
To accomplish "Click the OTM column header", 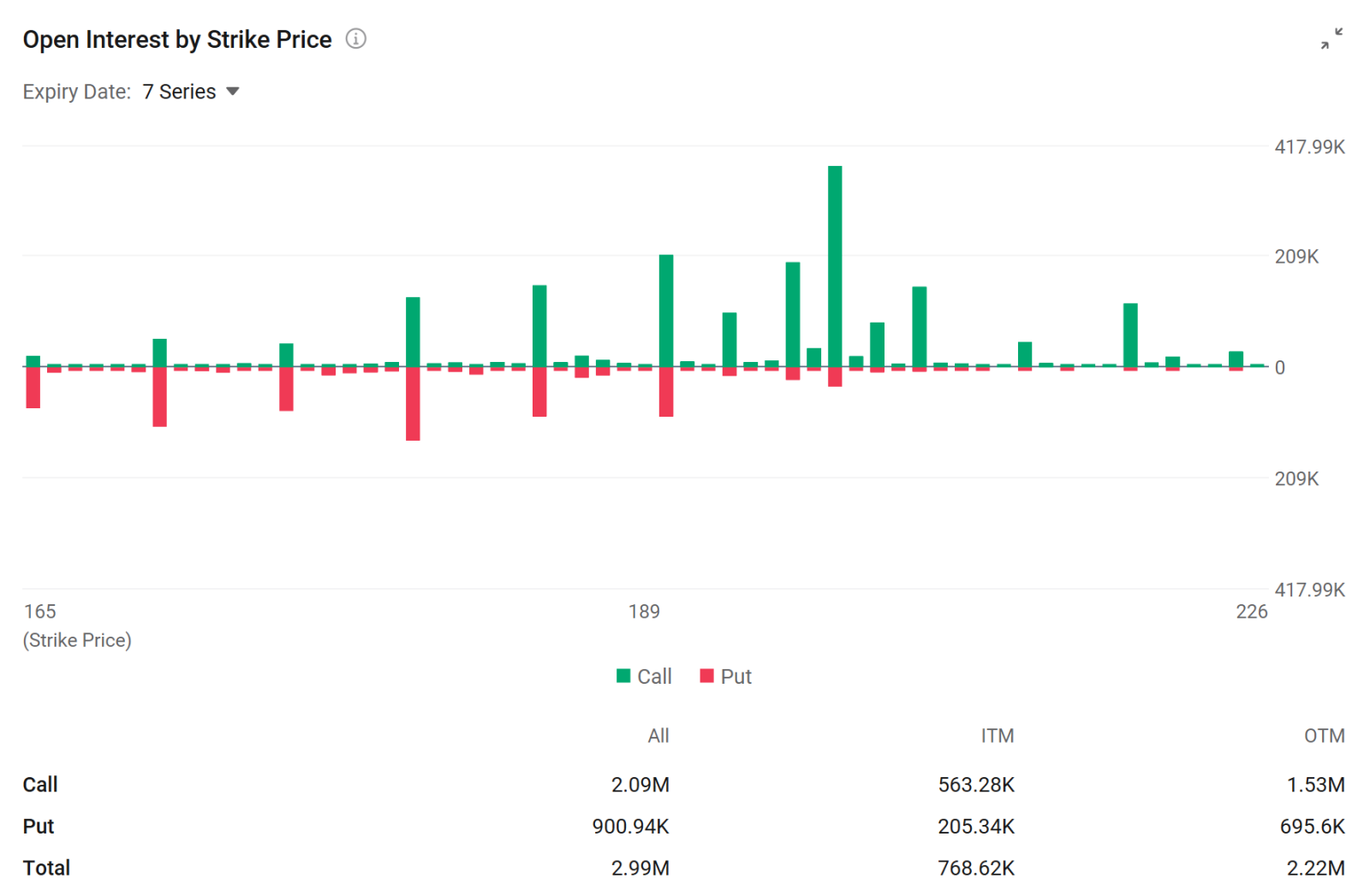I will tap(1325, 736).
